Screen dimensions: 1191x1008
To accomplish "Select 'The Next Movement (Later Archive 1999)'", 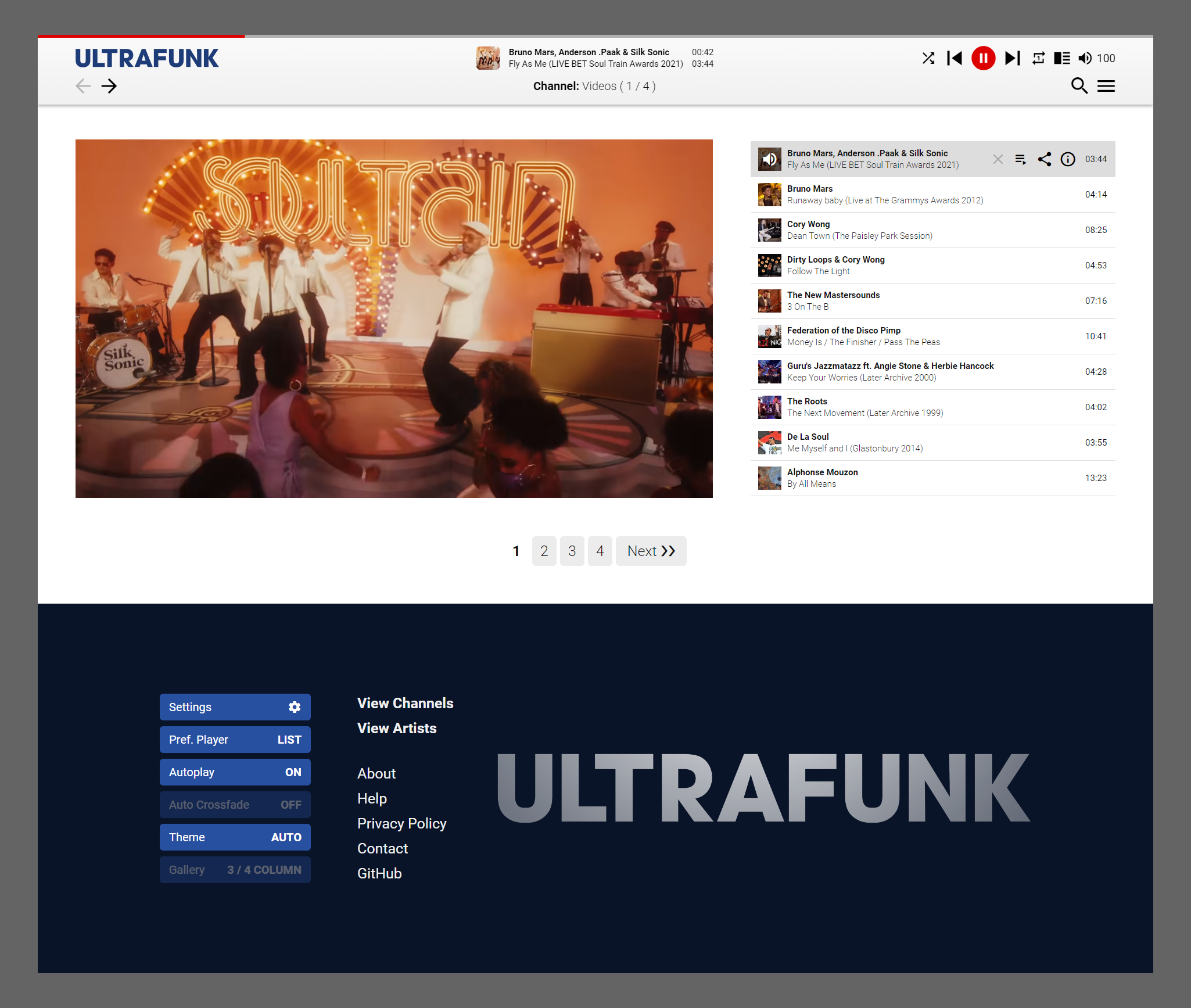I will (865, 413).
